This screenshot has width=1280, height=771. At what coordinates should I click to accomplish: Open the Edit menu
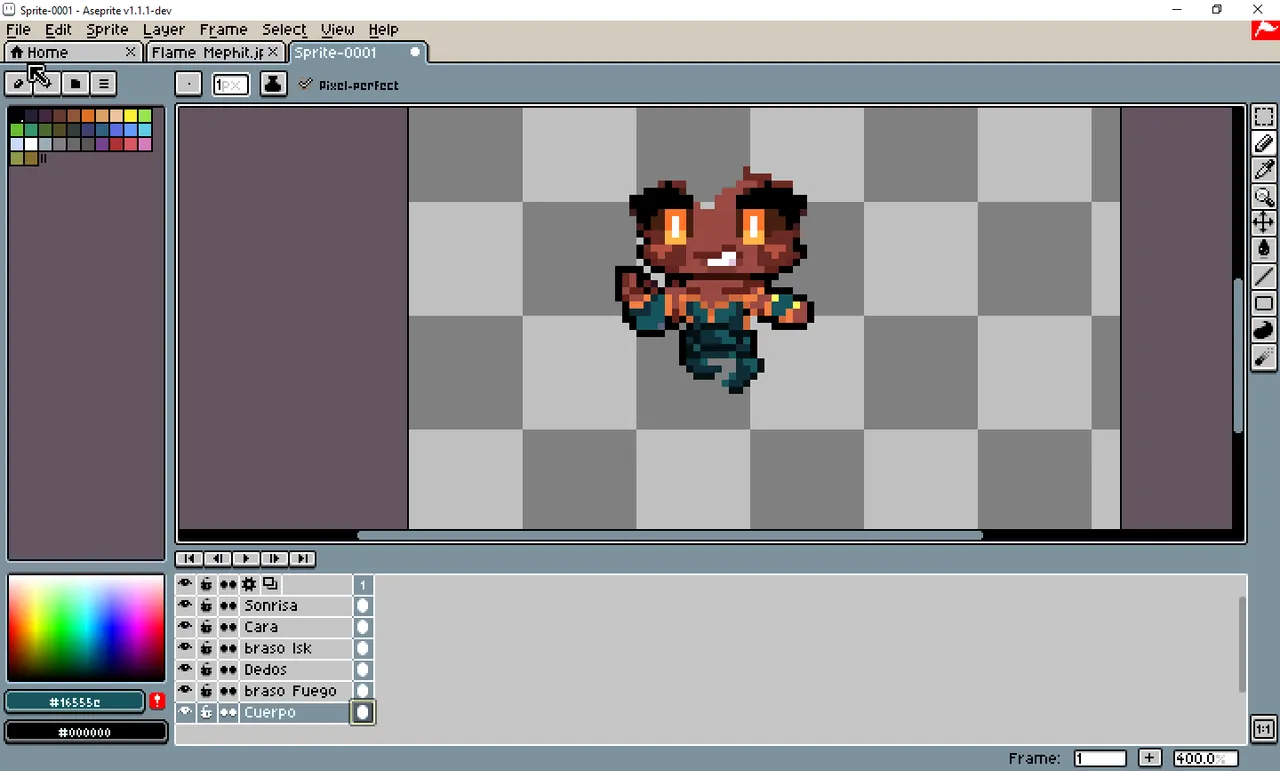58,29
